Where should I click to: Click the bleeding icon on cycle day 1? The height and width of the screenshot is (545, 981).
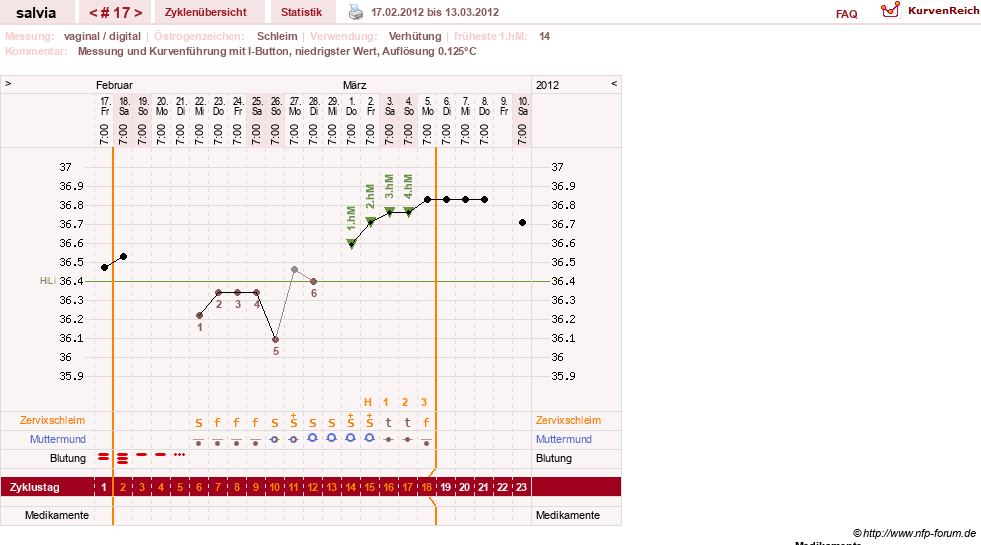click(104, 457)
